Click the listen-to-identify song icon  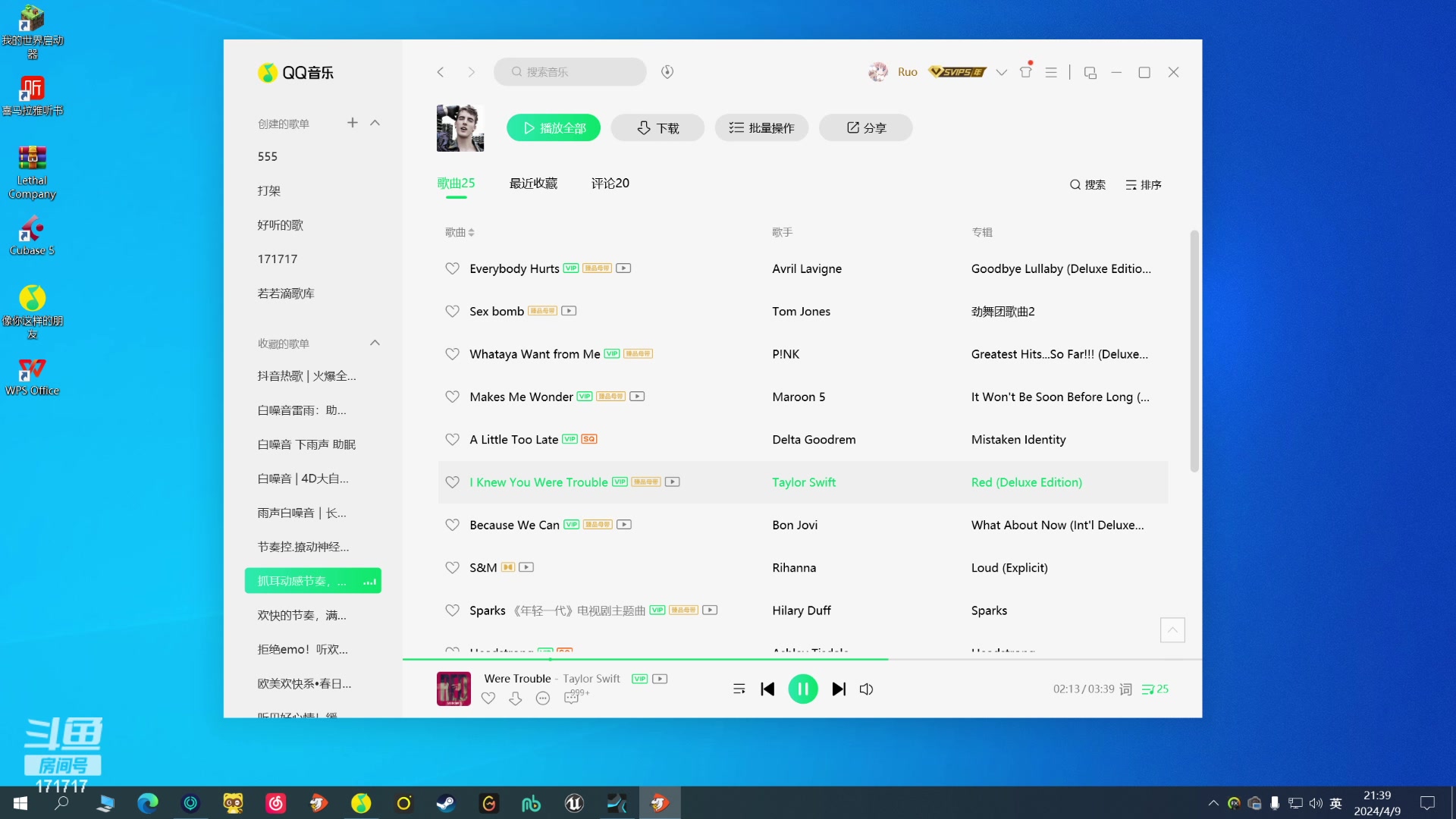[667, 72]
